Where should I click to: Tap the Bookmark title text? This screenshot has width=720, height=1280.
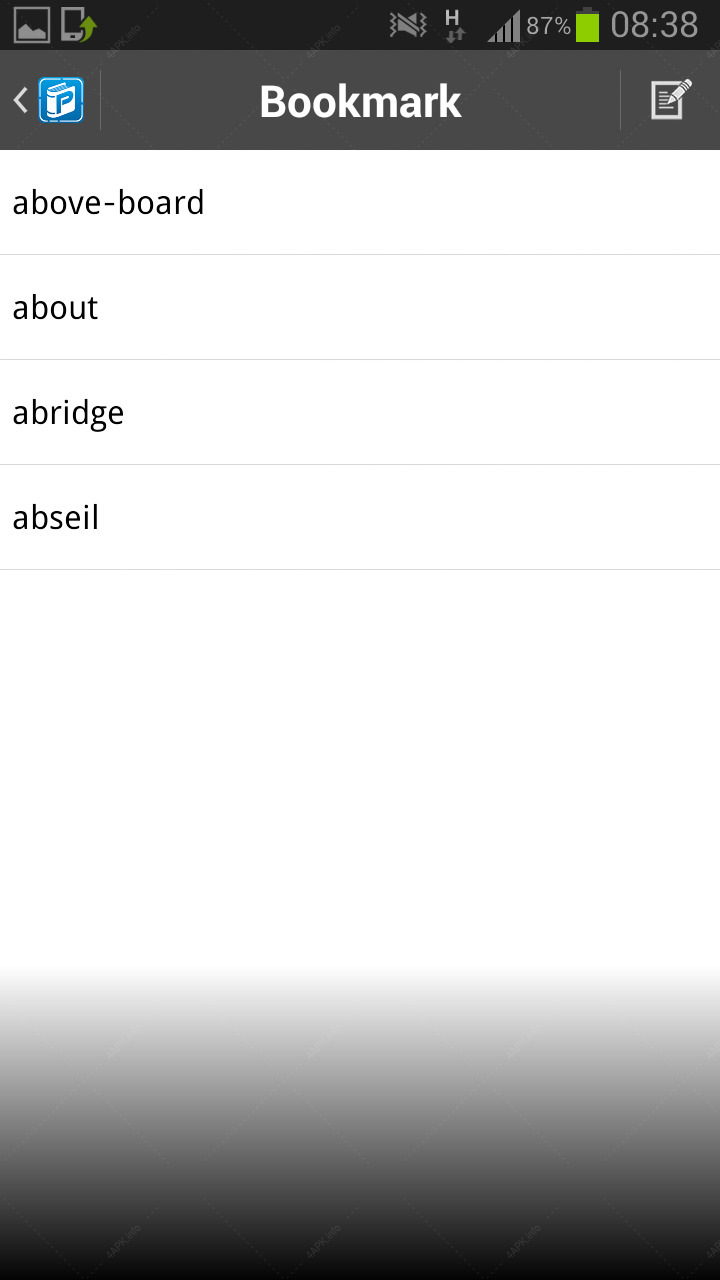click(x=360, y=101)
